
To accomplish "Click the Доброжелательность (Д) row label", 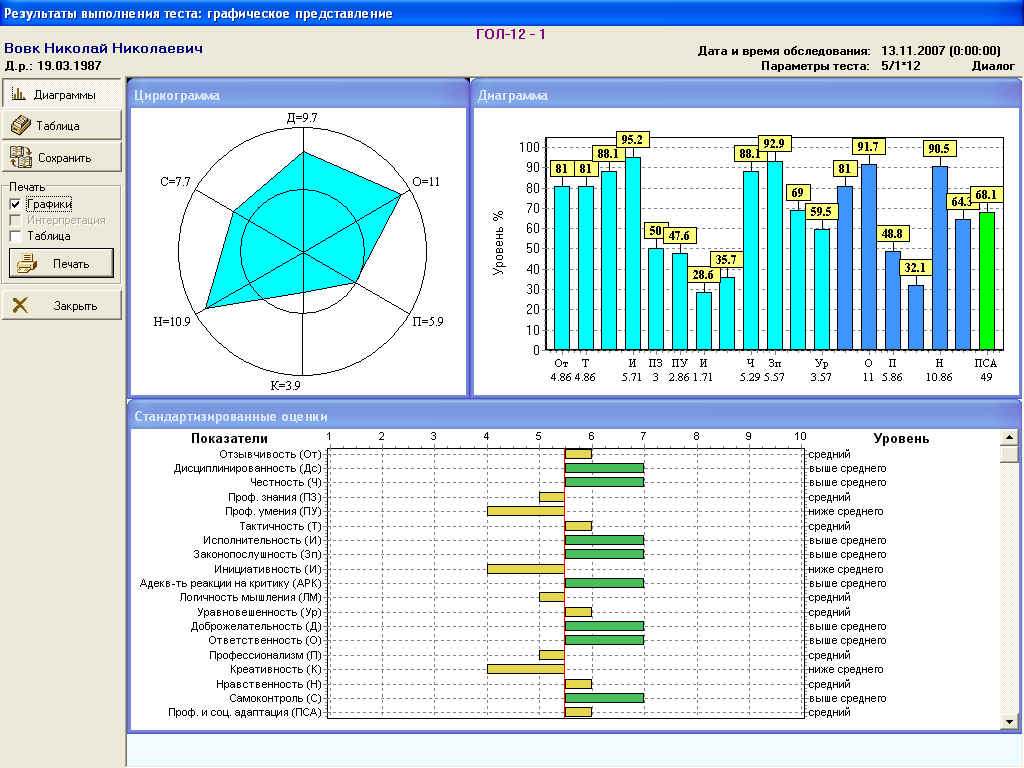I will [x=256, y=626].
